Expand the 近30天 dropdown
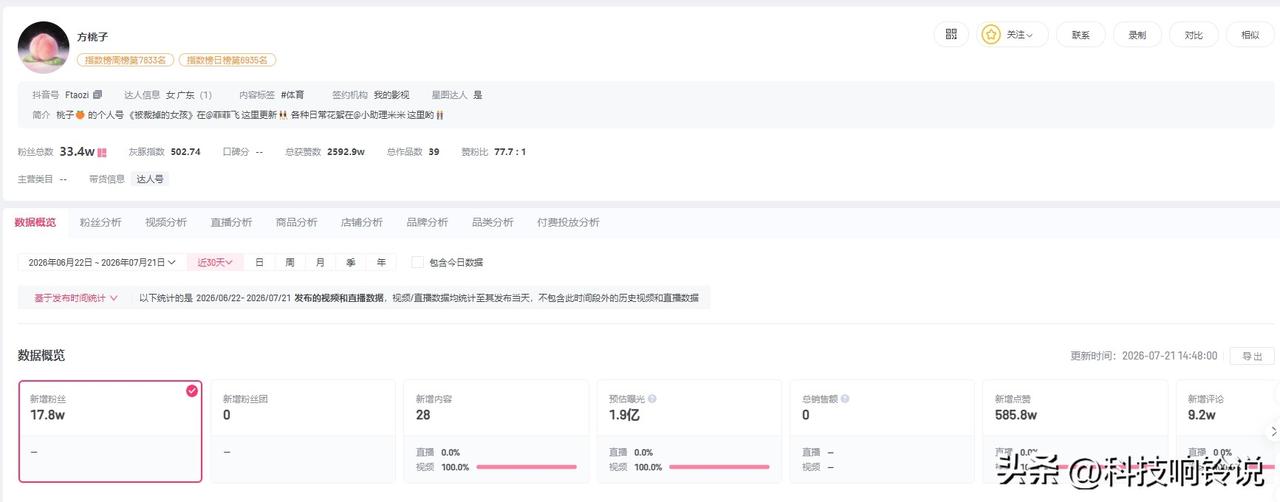The height and width of the screenshot is (502, 1280). click(x=216, y=262)
